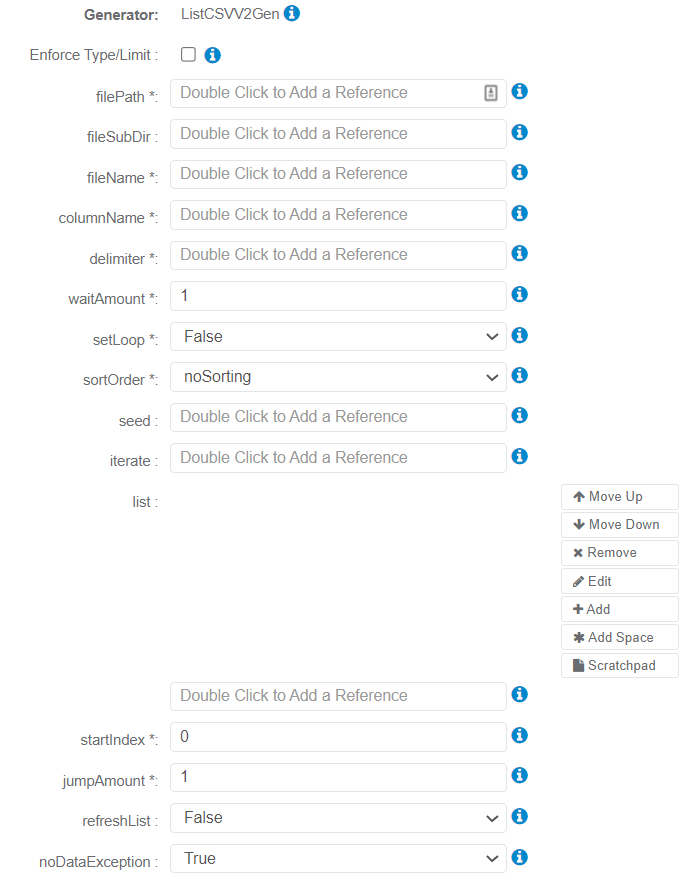Click into the waitAmount field
Image resolution: width=696 pixels, height=882 pixels.
[338, 296]
